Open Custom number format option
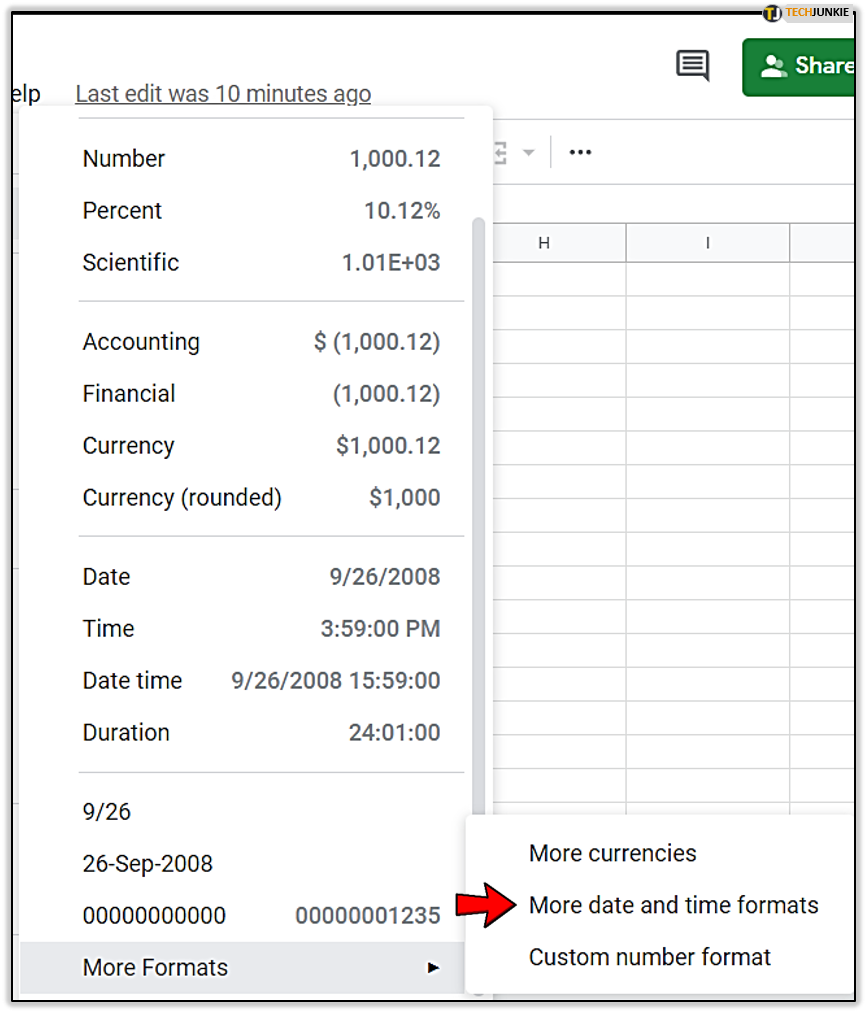 coord(649,957)
